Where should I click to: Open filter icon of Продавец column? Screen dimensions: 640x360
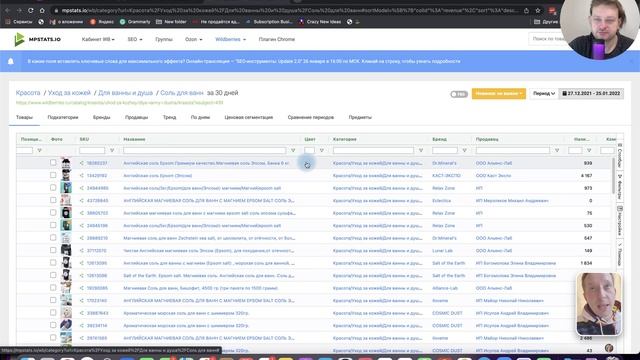click(x=557, y=151)
